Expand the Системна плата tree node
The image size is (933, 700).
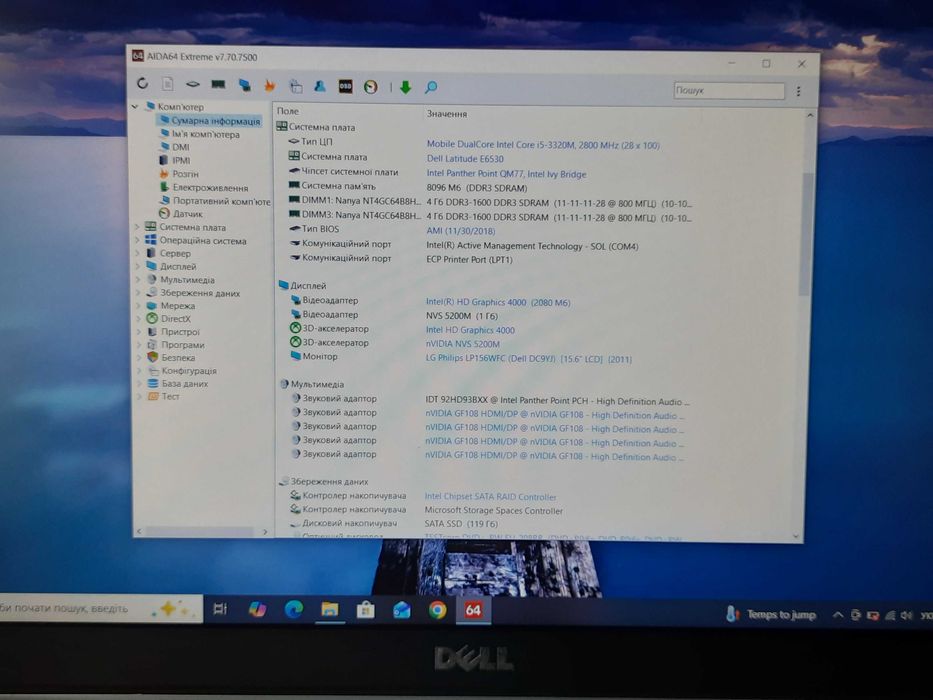click(x=137, y=227)
